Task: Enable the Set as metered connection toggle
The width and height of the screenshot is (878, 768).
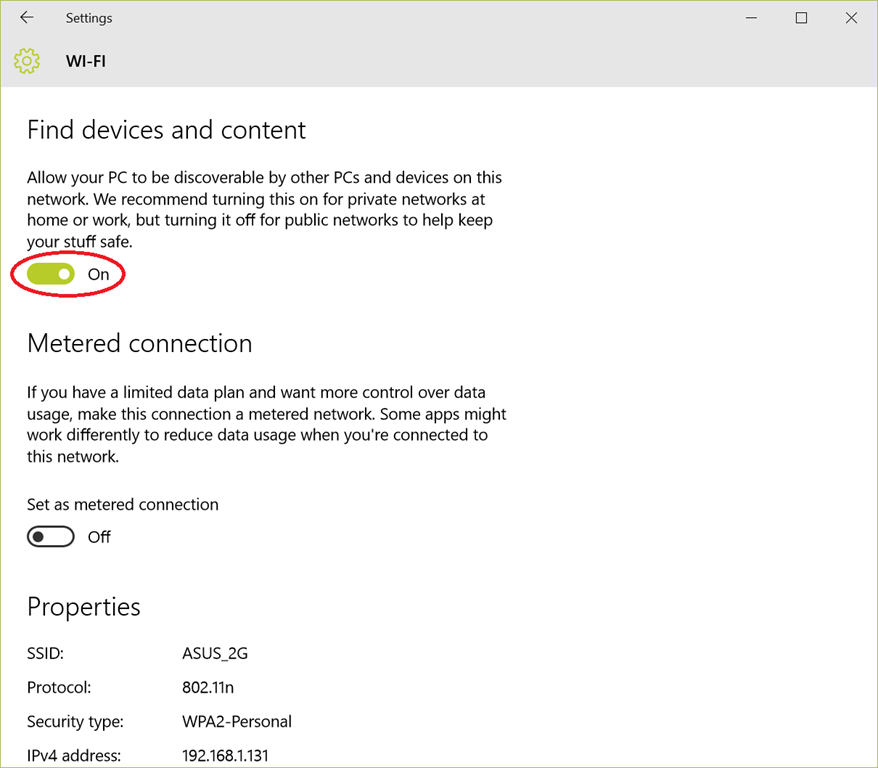Action: (x=51, y=537)
